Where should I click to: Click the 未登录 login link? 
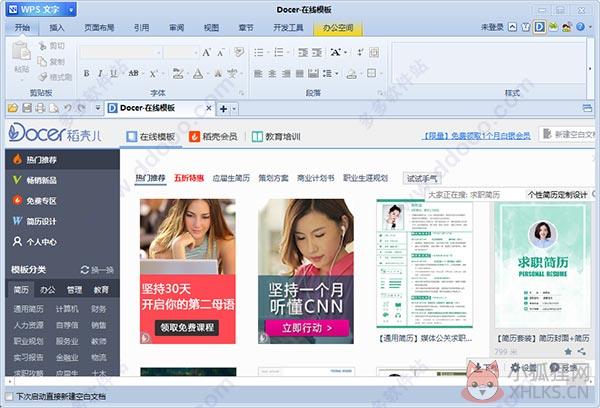pos(492,27)
